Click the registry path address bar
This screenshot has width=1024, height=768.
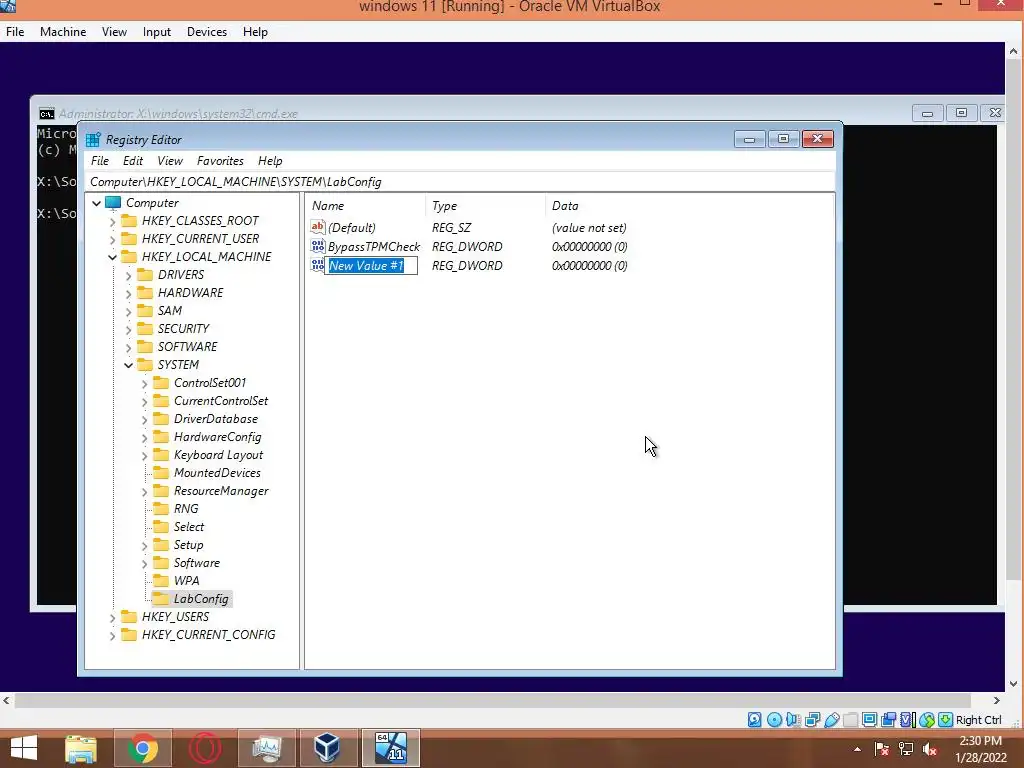point(460,182)
